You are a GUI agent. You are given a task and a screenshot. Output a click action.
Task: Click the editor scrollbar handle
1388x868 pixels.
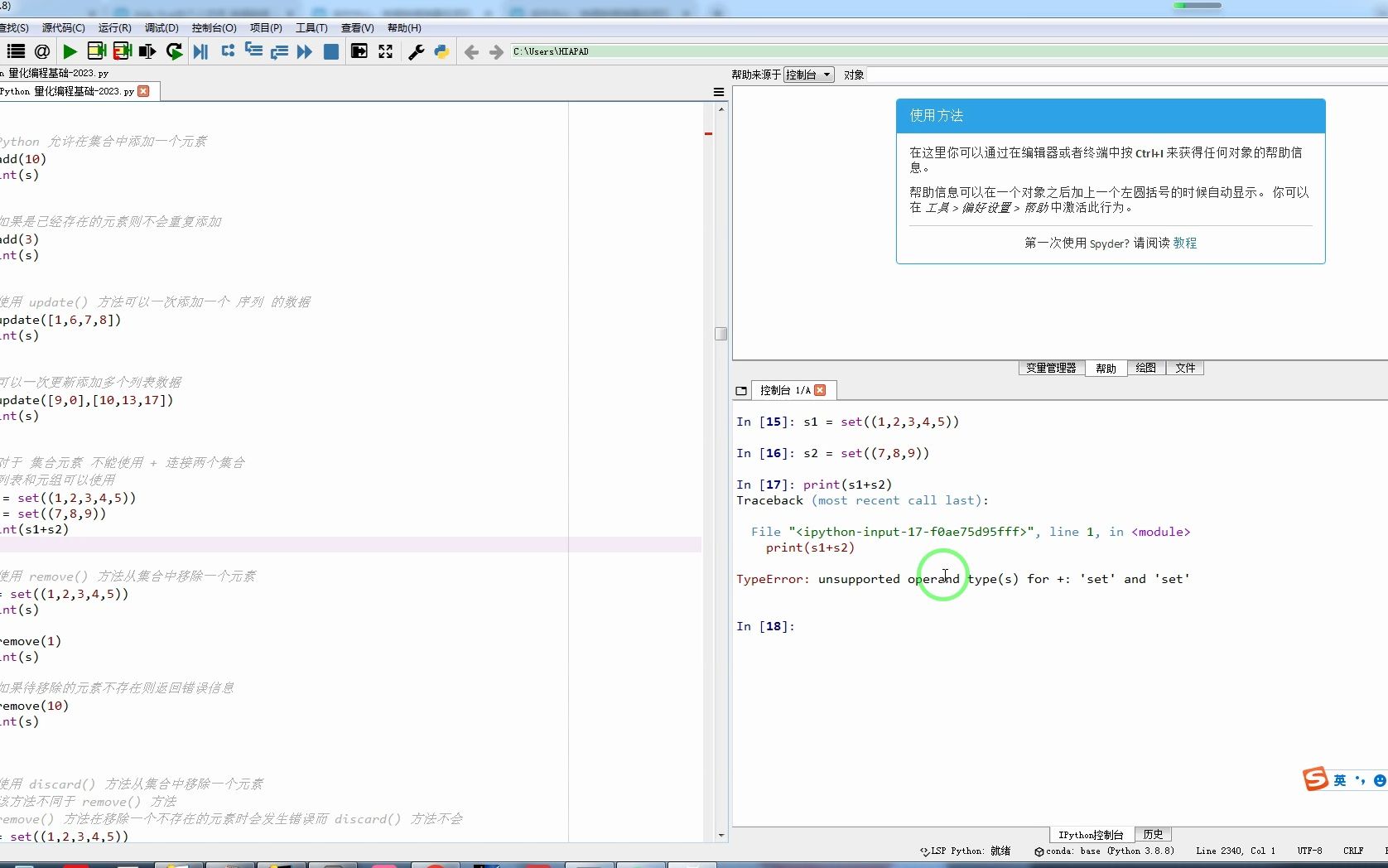721,333
